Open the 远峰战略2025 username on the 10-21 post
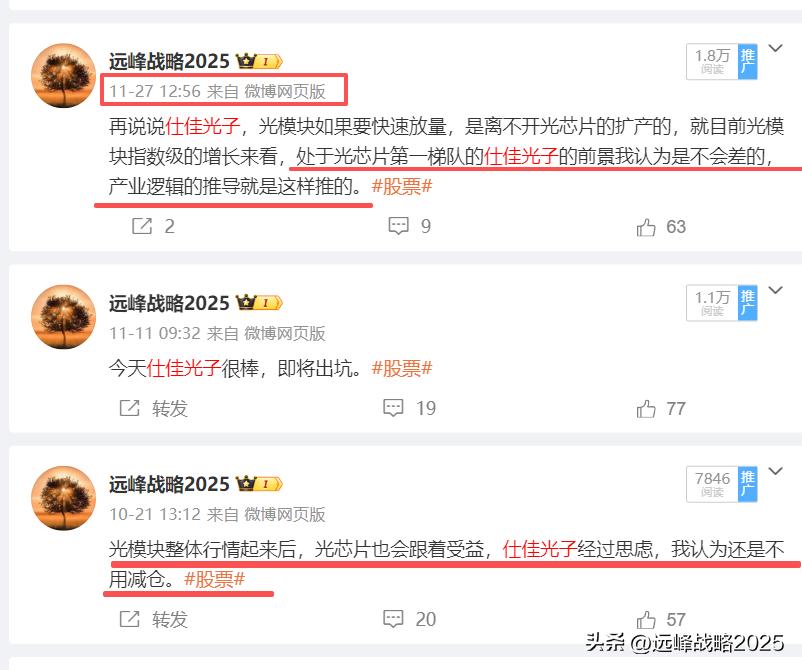Screen dimensions: 802x670 (169, 484)
